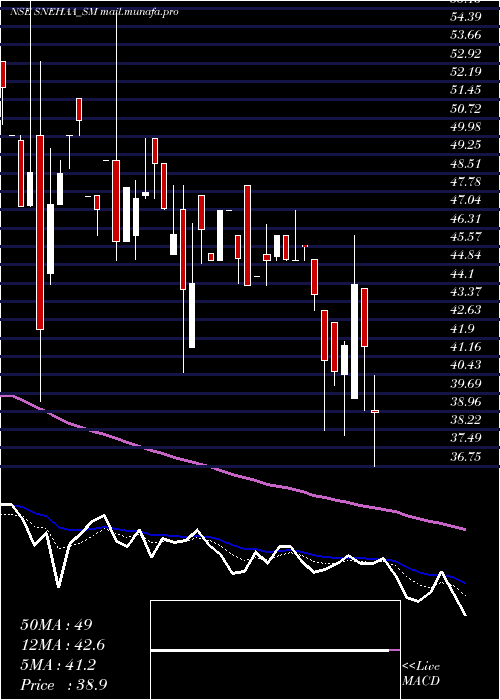Click the NSE SNEHAA_SM mail.munafa.pro title text
500x700 pixels.
[x=94, y=12]
